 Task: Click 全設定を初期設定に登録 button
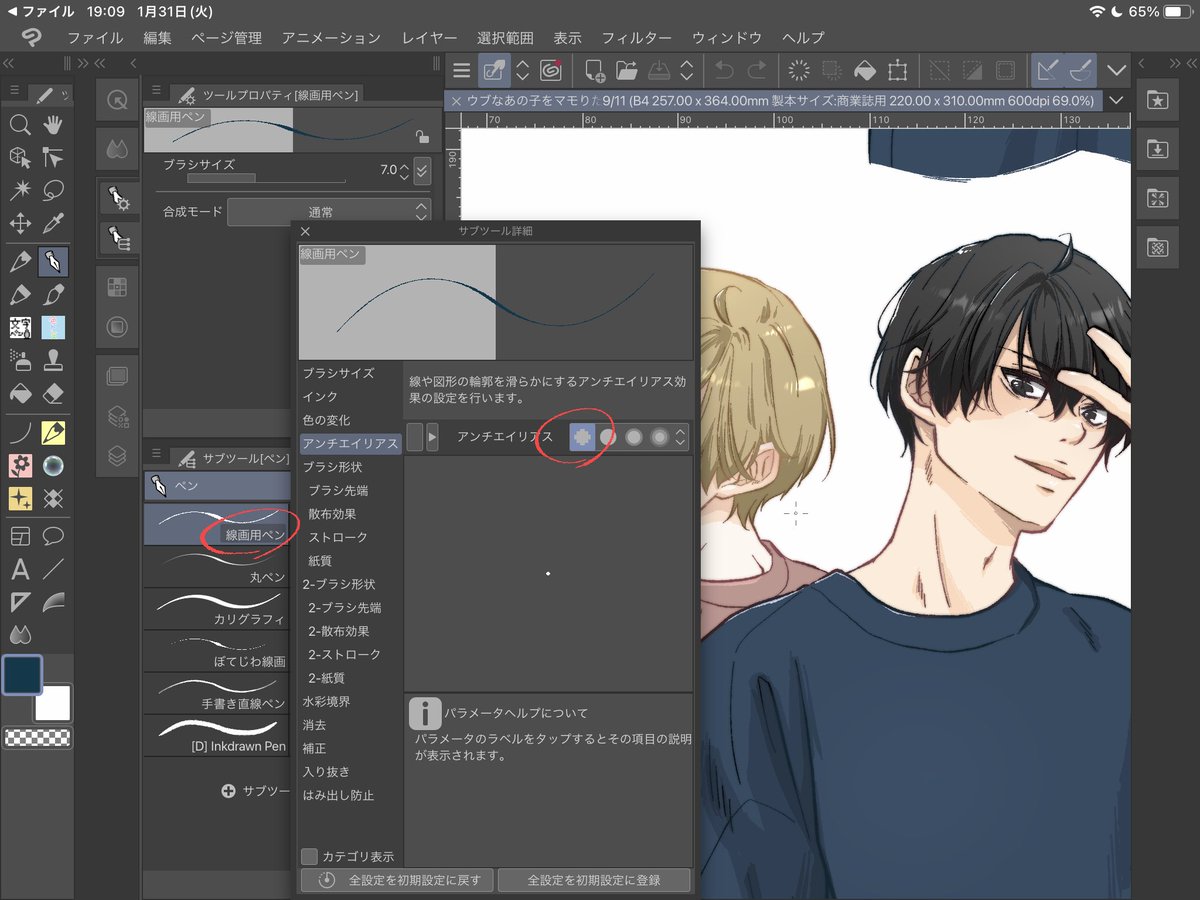(x=594, y=880)
